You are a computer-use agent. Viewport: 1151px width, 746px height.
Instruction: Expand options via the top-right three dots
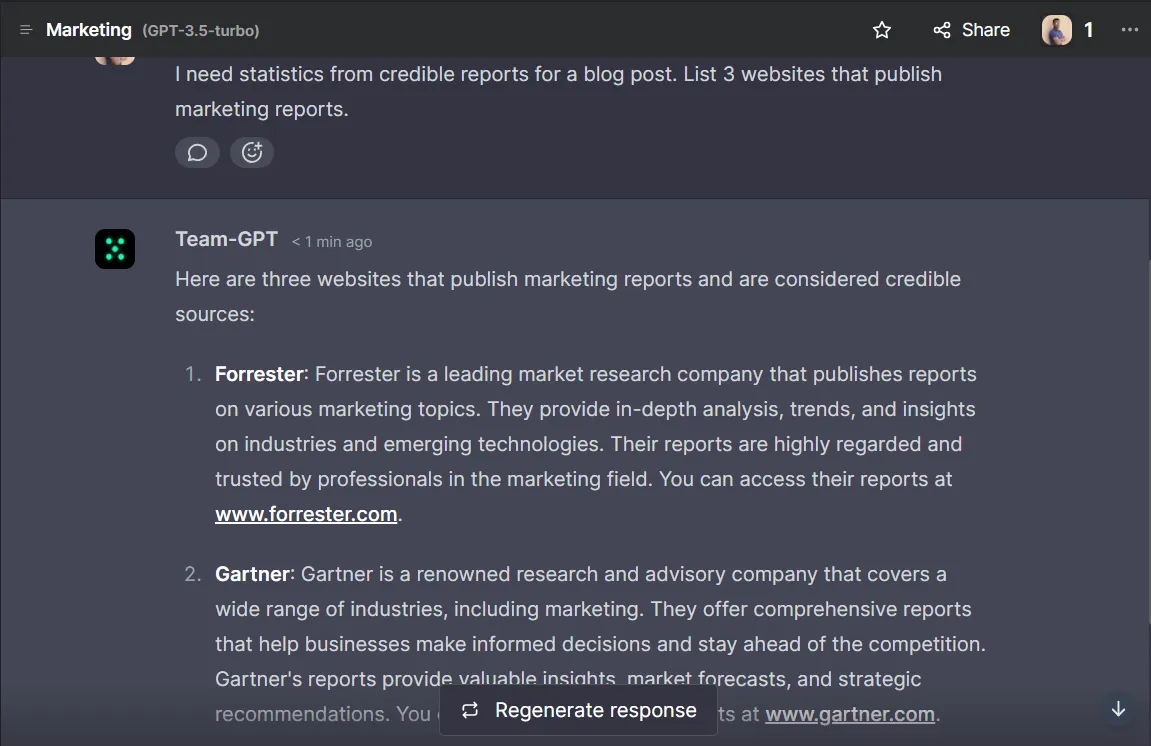(x=1129, y=30)
